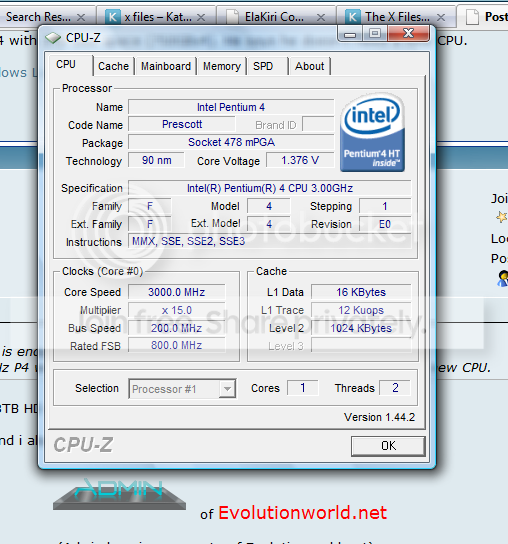Viewport: 508px width, 544px height.
Task: Switch to 'x files – Kat...' browser tab
Action: [158, 17]
